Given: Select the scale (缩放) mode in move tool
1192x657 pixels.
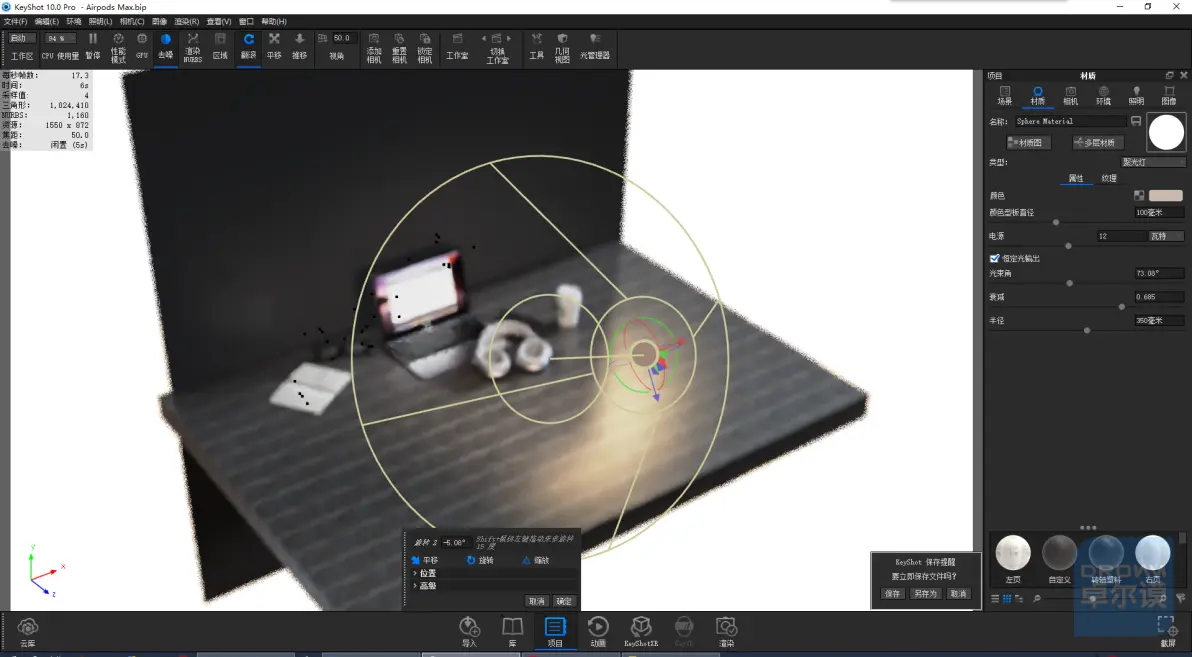Looking at the screenshot, I should (x=535, y=560).
